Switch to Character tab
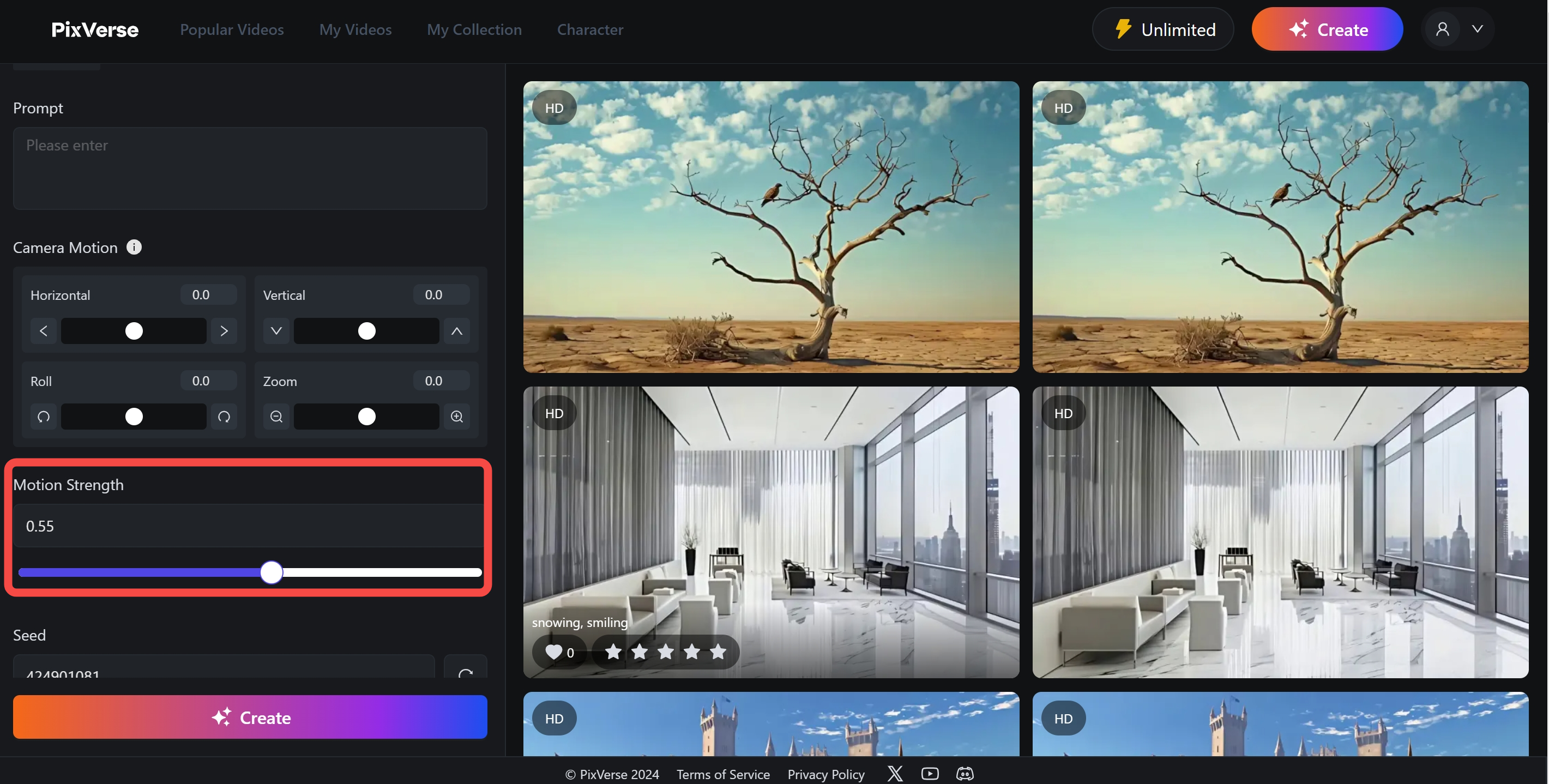This screenshot has height=784, width=1549. 590,29
